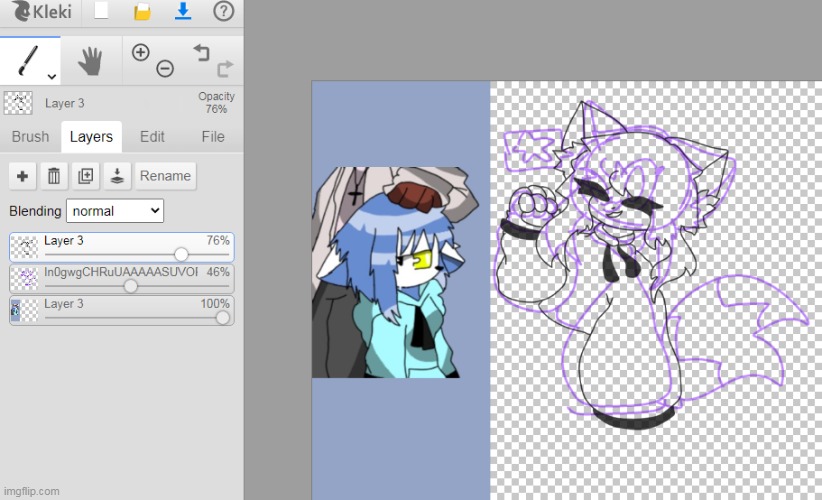
Task: Zoom in with the plus magnifier
Action: pyautogui.click(x=140, y=52)
